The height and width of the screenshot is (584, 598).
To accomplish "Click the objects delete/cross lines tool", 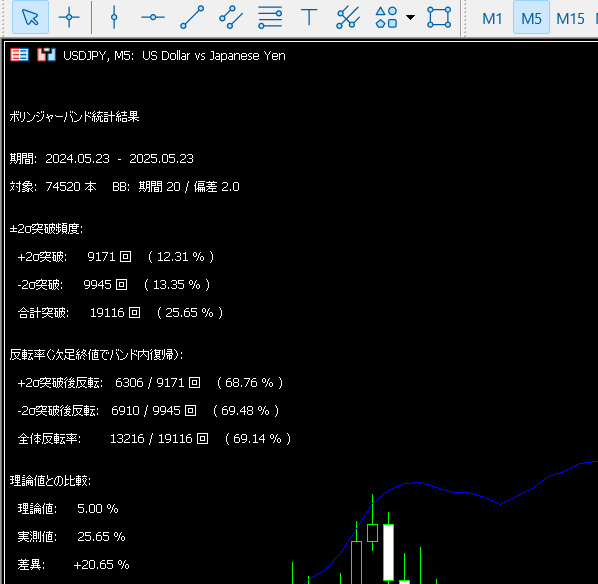I will pyautogui.click(x=348, y=17).
